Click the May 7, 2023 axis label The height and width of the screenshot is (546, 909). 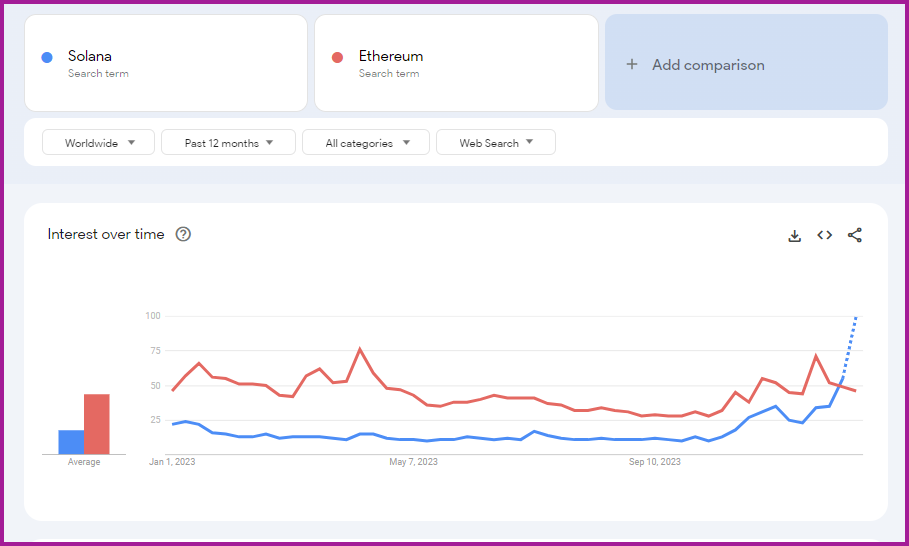[x=413, y=462]
